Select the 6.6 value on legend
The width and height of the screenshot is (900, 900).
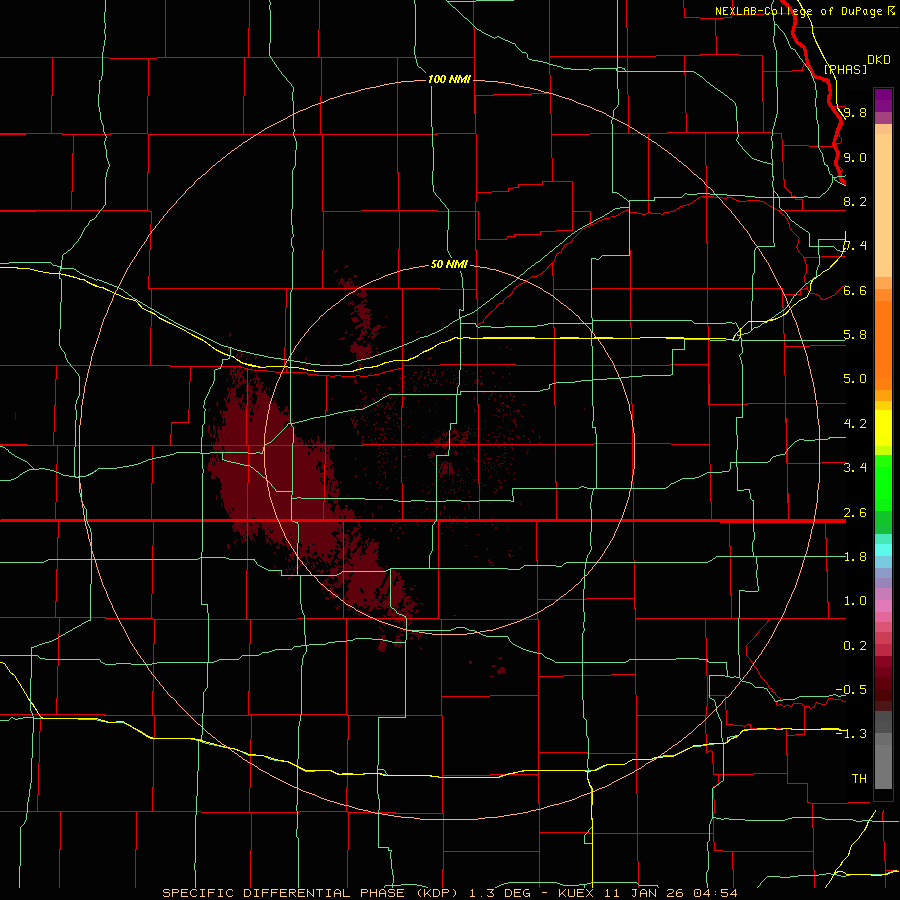(855, 290)
